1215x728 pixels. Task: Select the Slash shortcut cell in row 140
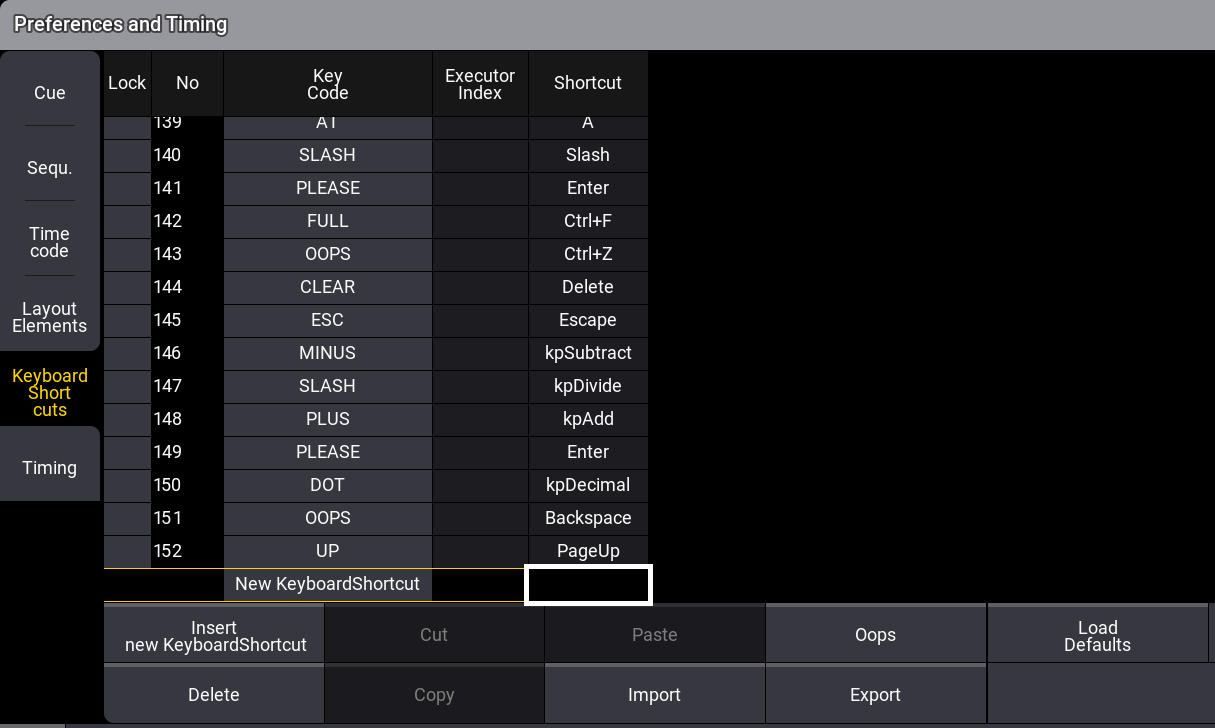click(x=588, y=155)
